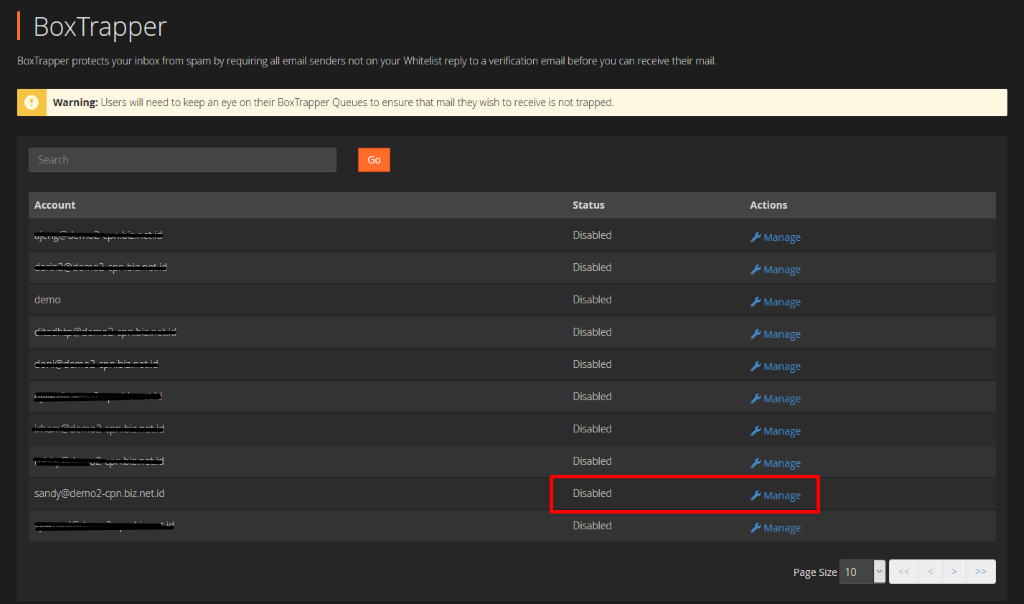The image size is (1024, 604).
Task: Open the Page Size dropdown
Action: click(x=858, y=571)
